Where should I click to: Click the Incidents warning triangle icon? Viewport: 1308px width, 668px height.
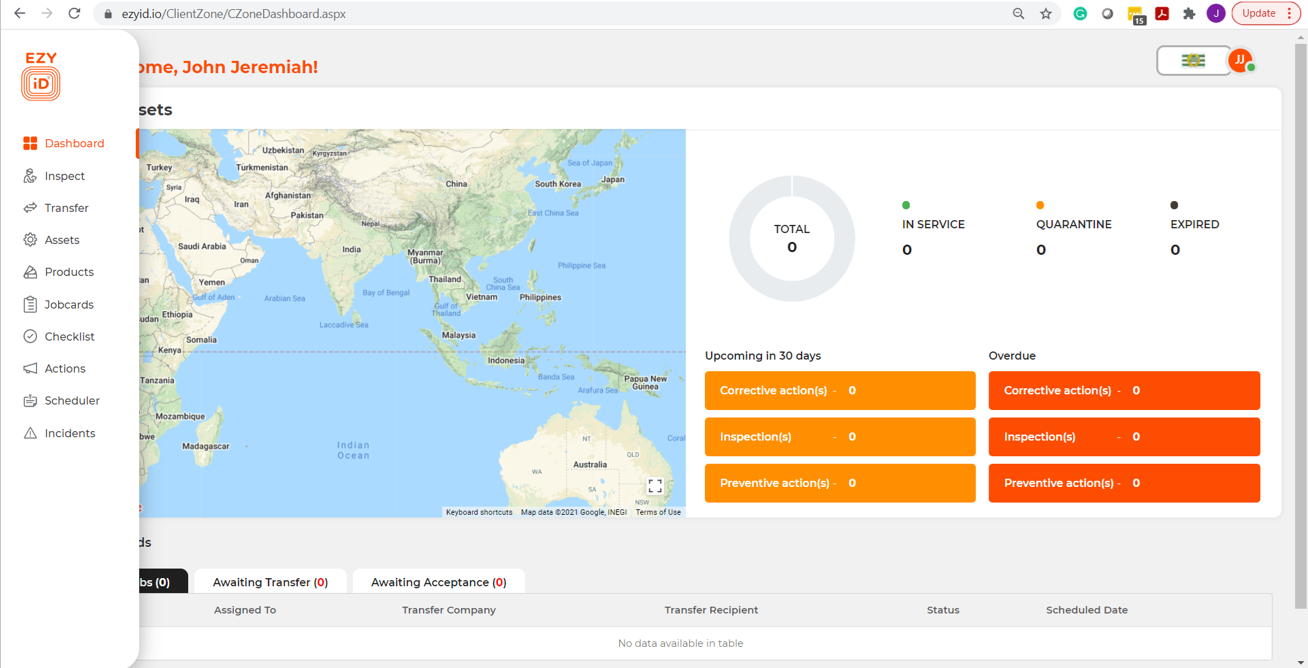[x=30, y=432]
